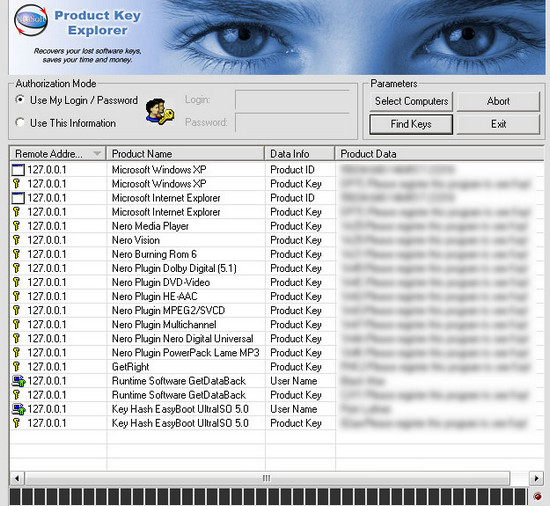This screenshot has height=506, width=550.
Task: Click key icon of Nero Plugin MPEG2/SVCD row
Action: tap(16, 310)
